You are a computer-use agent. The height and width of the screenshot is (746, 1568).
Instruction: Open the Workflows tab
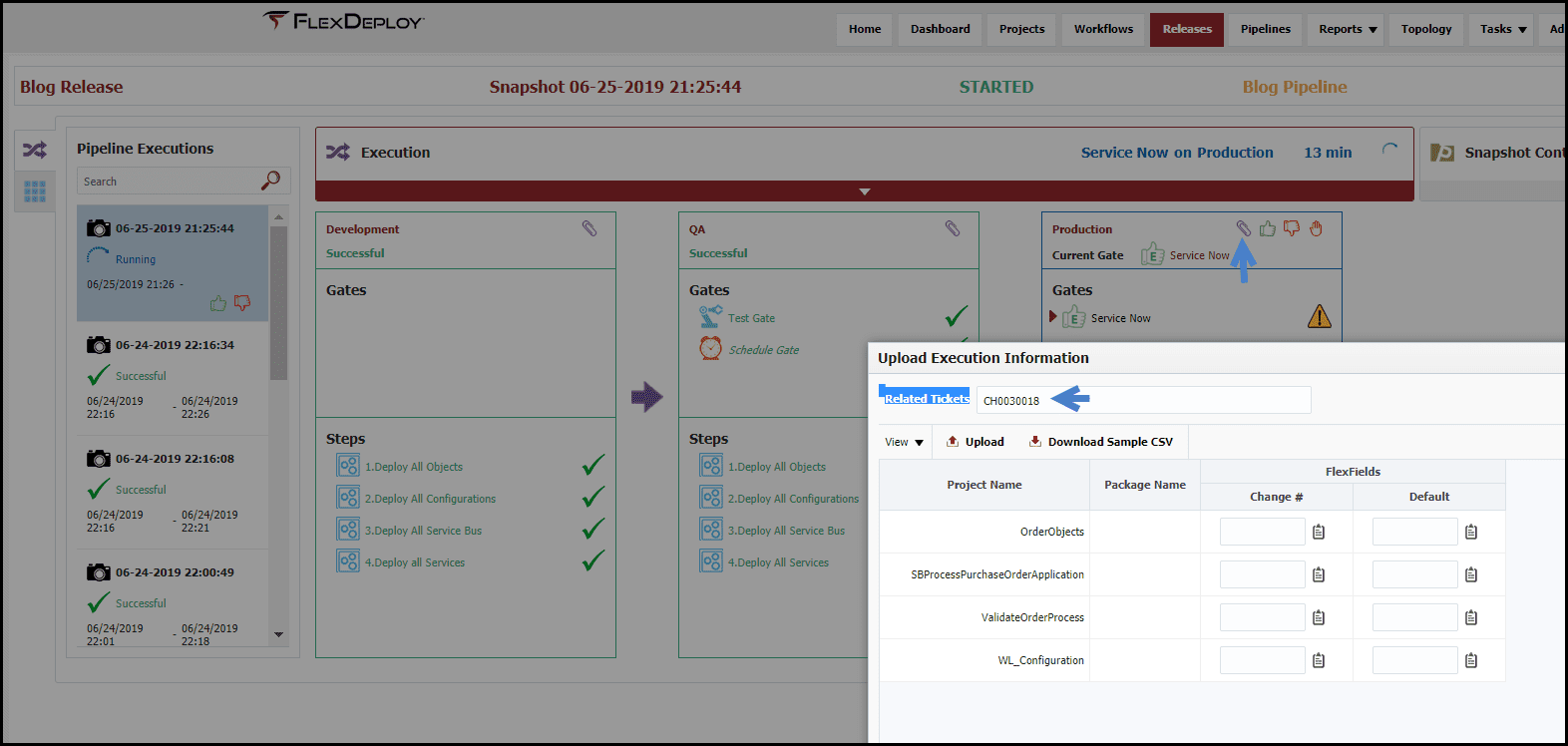click(1103, 29)
